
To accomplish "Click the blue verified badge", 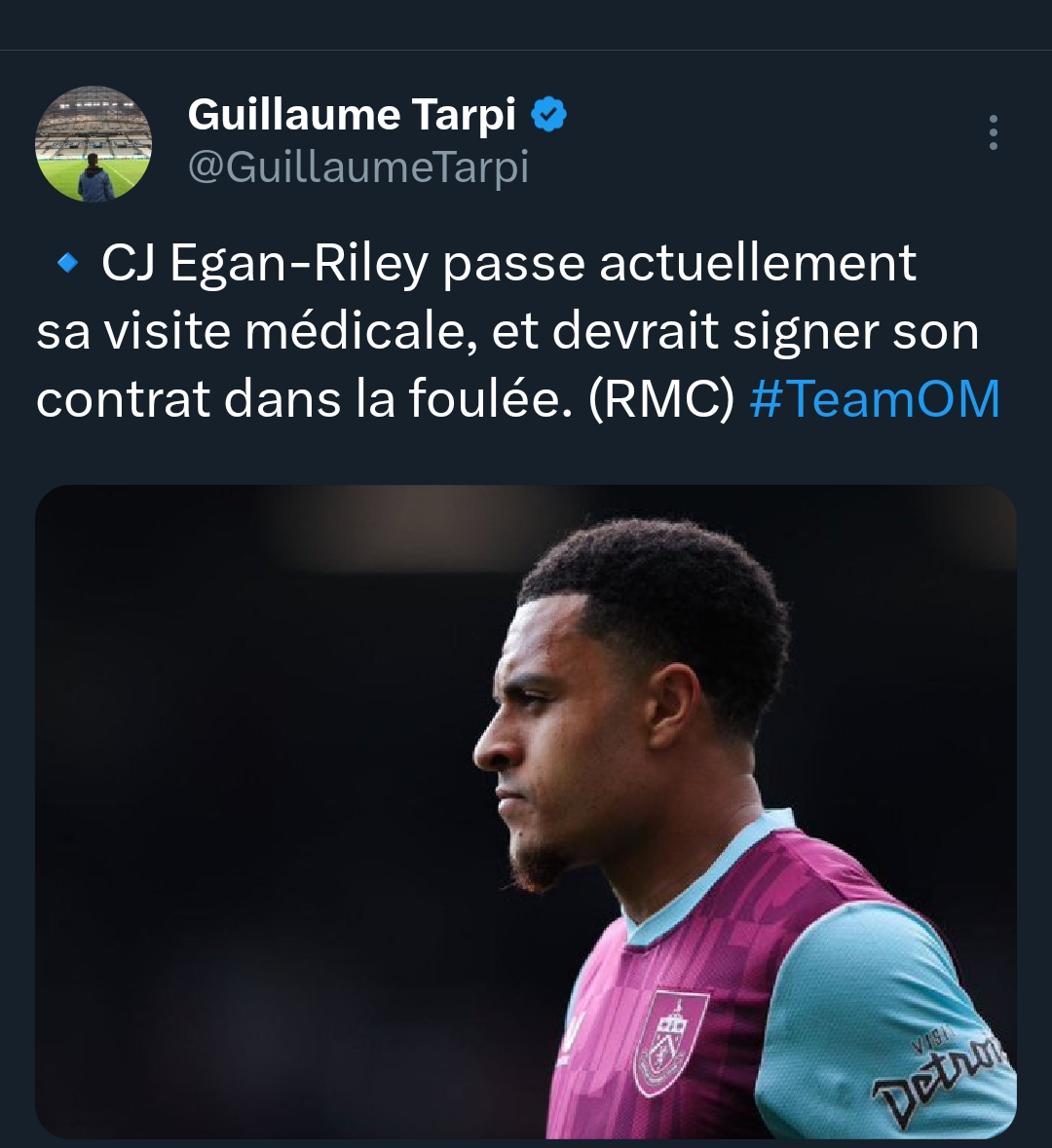I will [548, 115].
